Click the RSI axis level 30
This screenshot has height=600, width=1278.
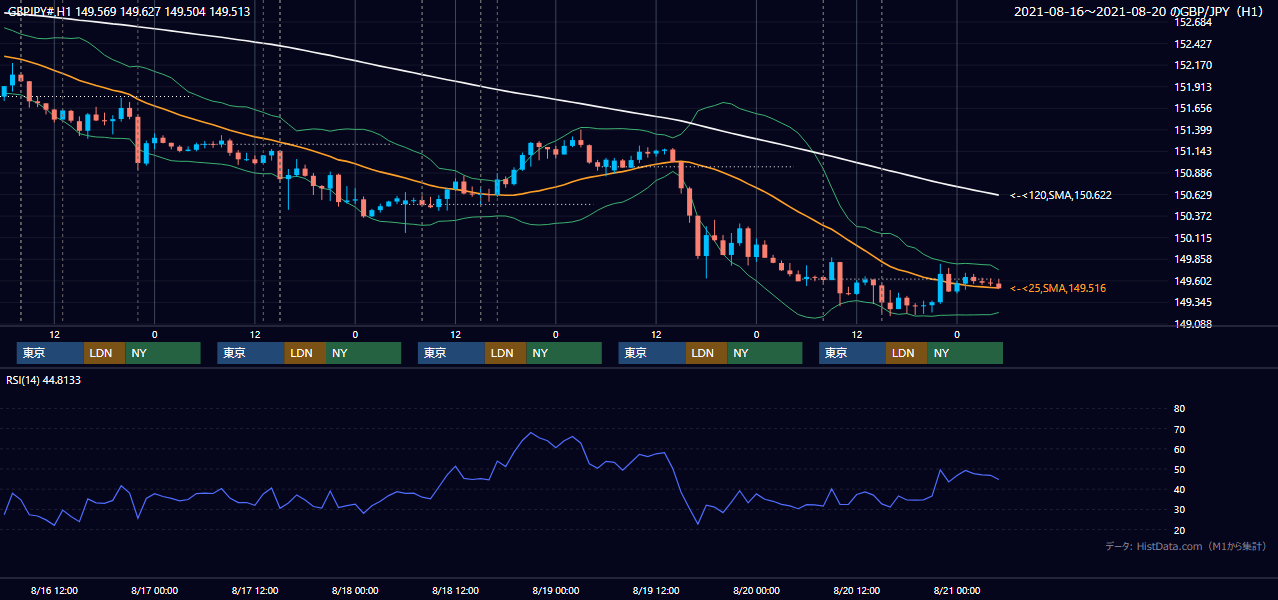1179,510
